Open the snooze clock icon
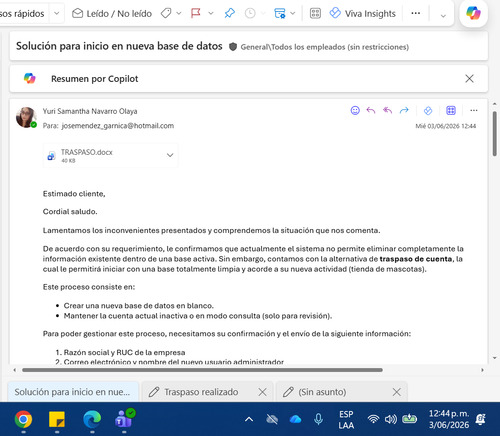 pyautogui.click(x=250, y=13)
